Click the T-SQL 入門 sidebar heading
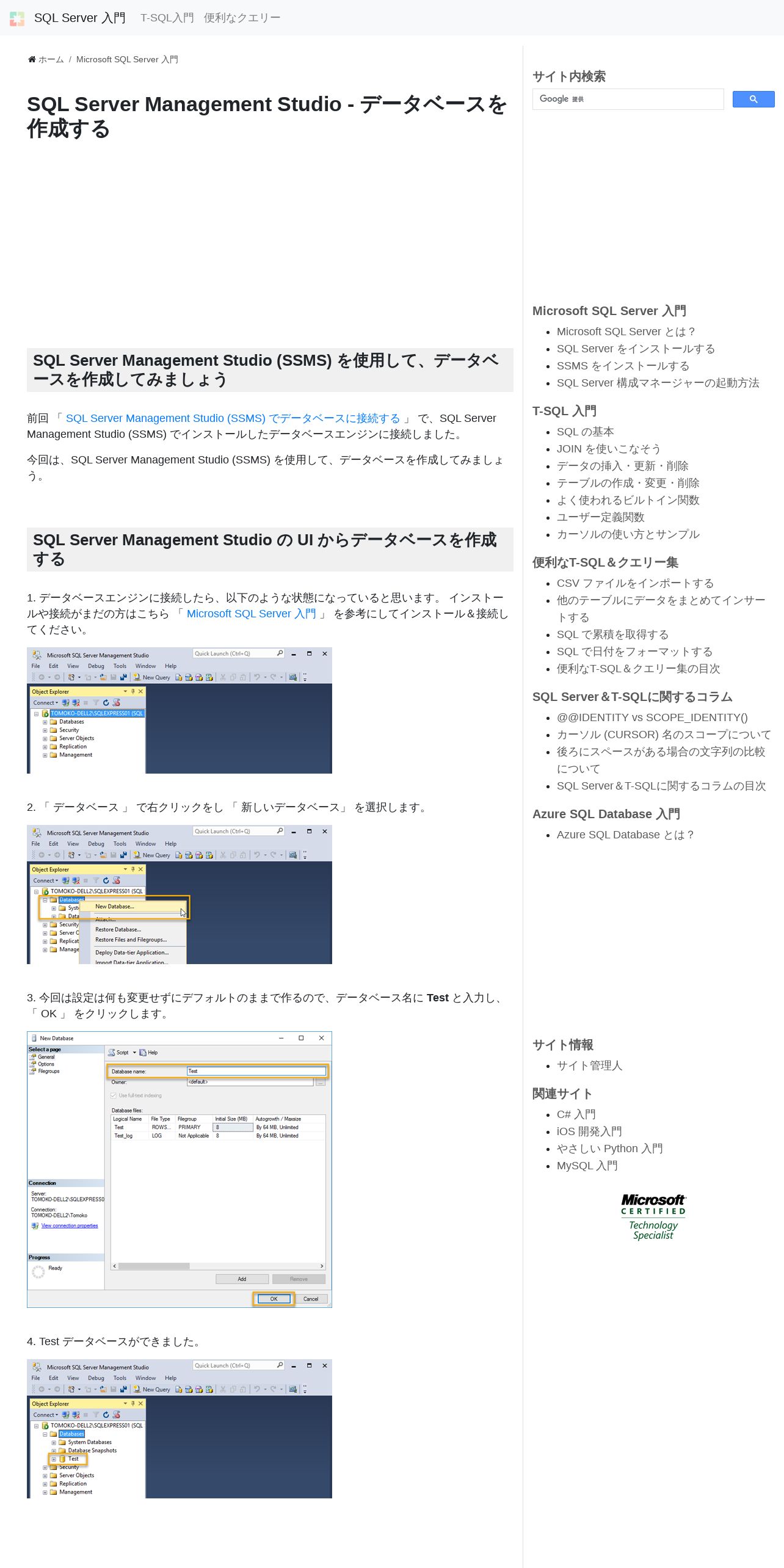 564,411
